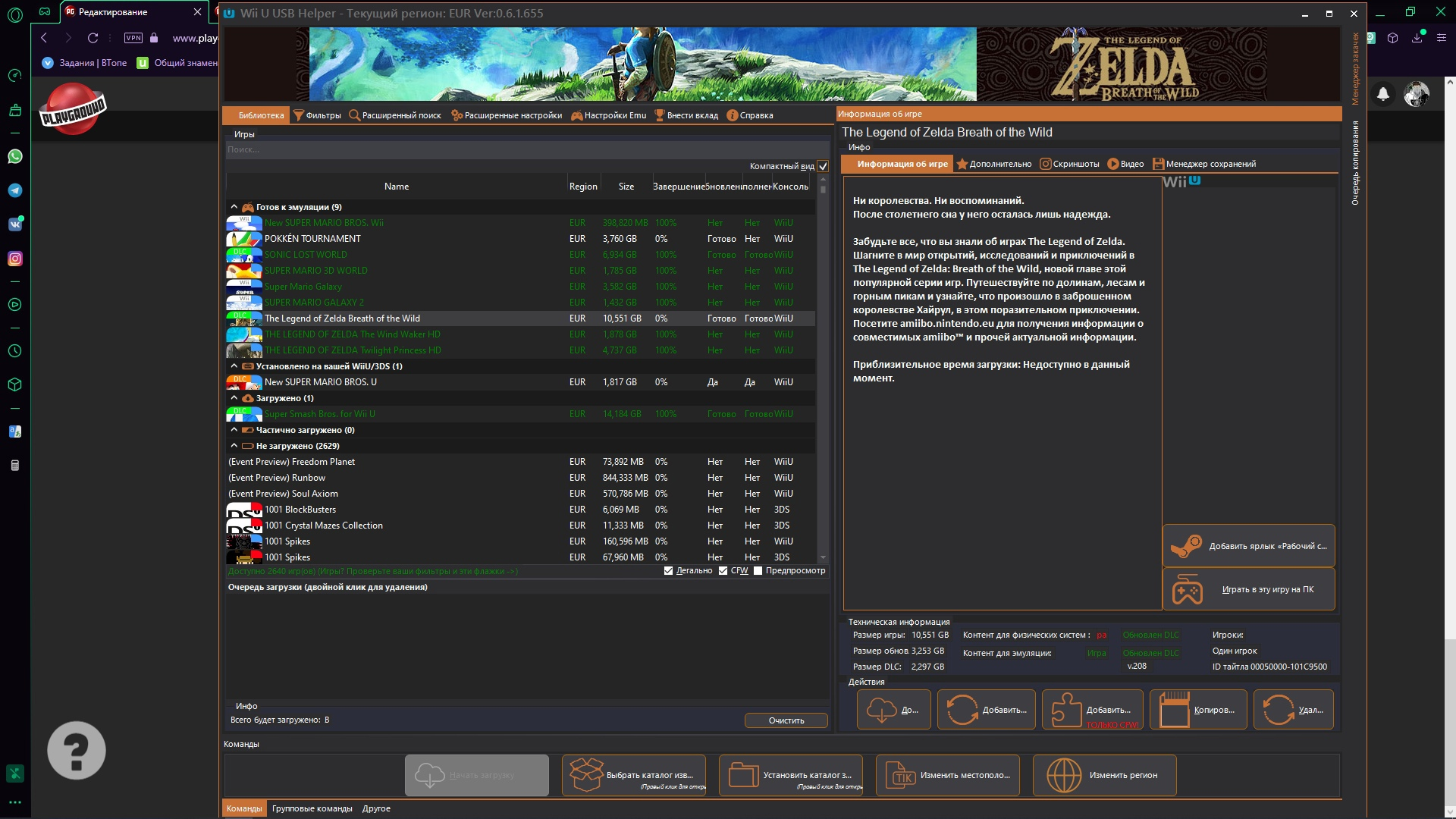
Task: Switch to «Групповые команды» bottom tab
Action: (312, 808)
